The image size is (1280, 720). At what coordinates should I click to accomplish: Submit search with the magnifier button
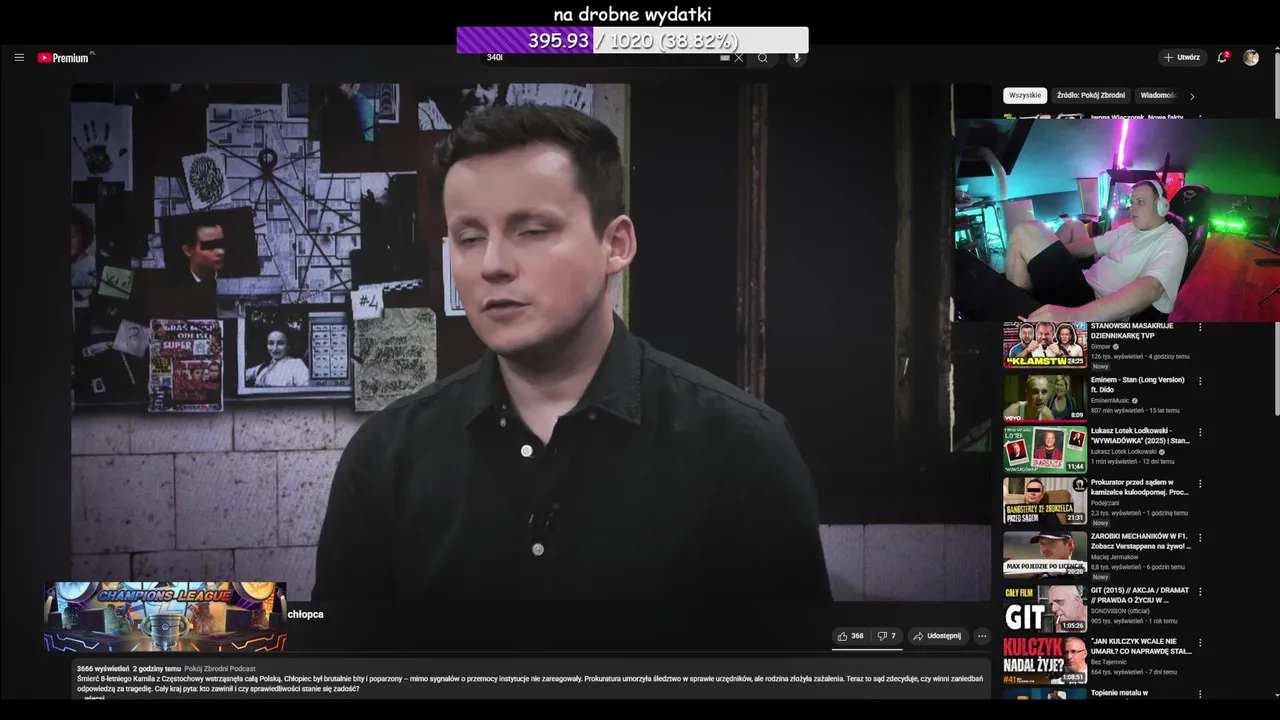pyautogui.click(x=763, y=58)
